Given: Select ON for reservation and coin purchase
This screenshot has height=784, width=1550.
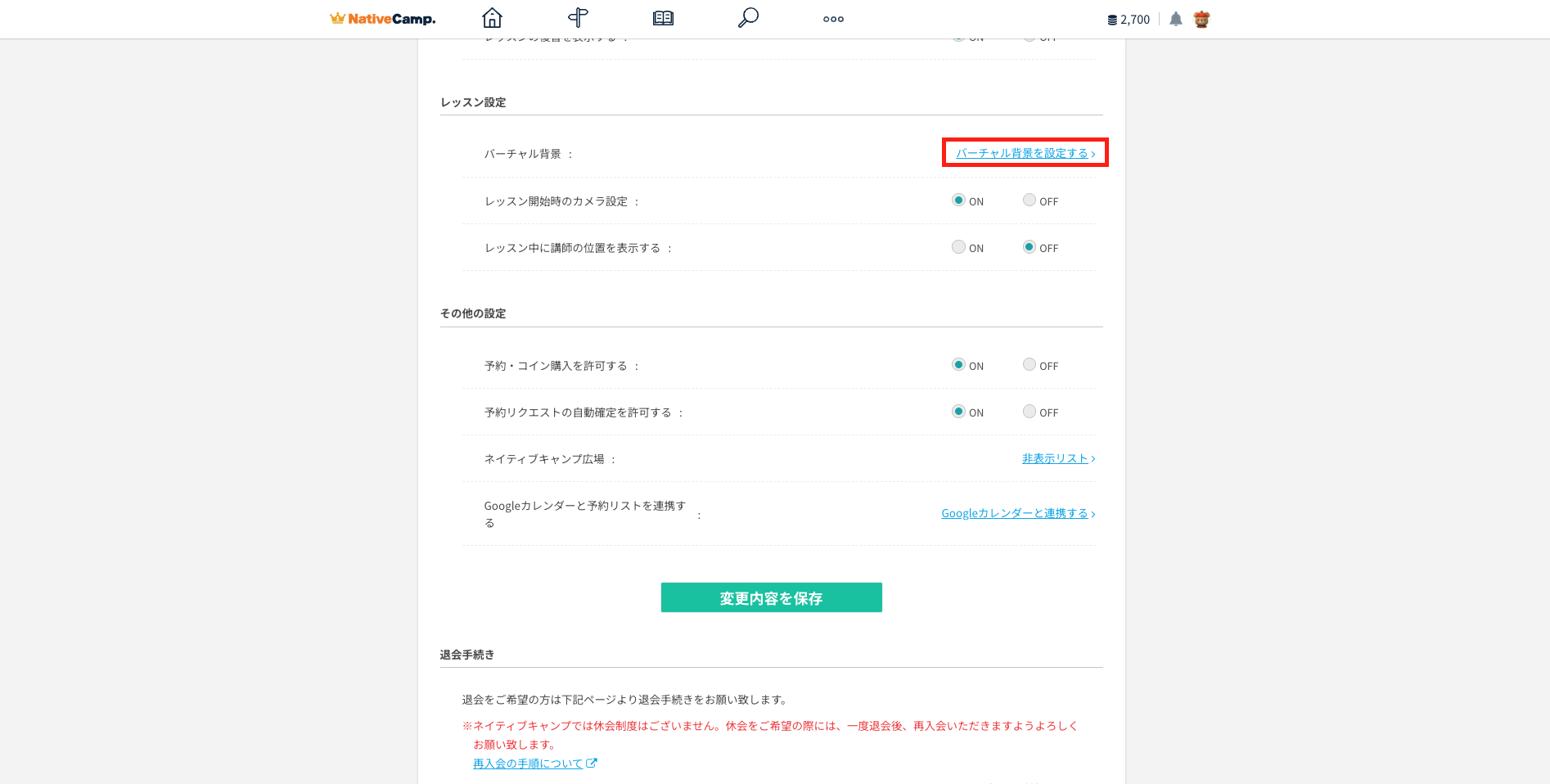Looking at the screenshot, I should [x=958, y=365].
